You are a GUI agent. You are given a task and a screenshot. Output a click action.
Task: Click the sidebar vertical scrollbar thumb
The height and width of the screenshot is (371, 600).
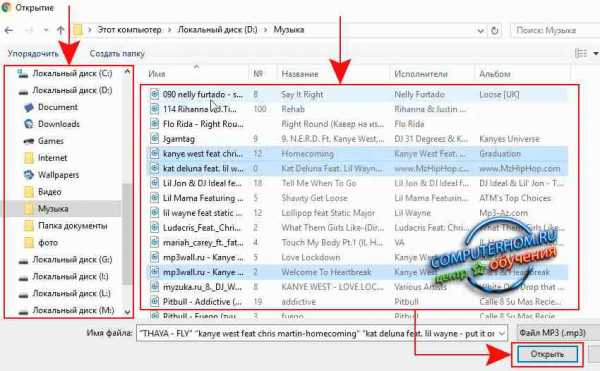pos(127,233)
